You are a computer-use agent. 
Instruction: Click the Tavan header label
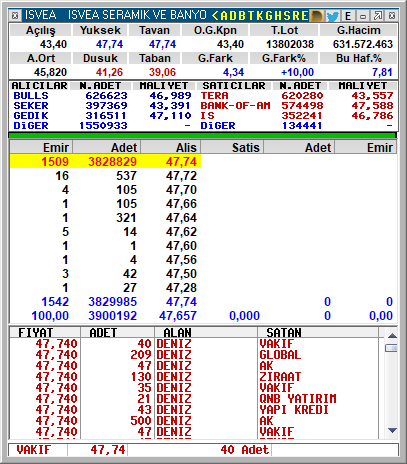(154, 30)
